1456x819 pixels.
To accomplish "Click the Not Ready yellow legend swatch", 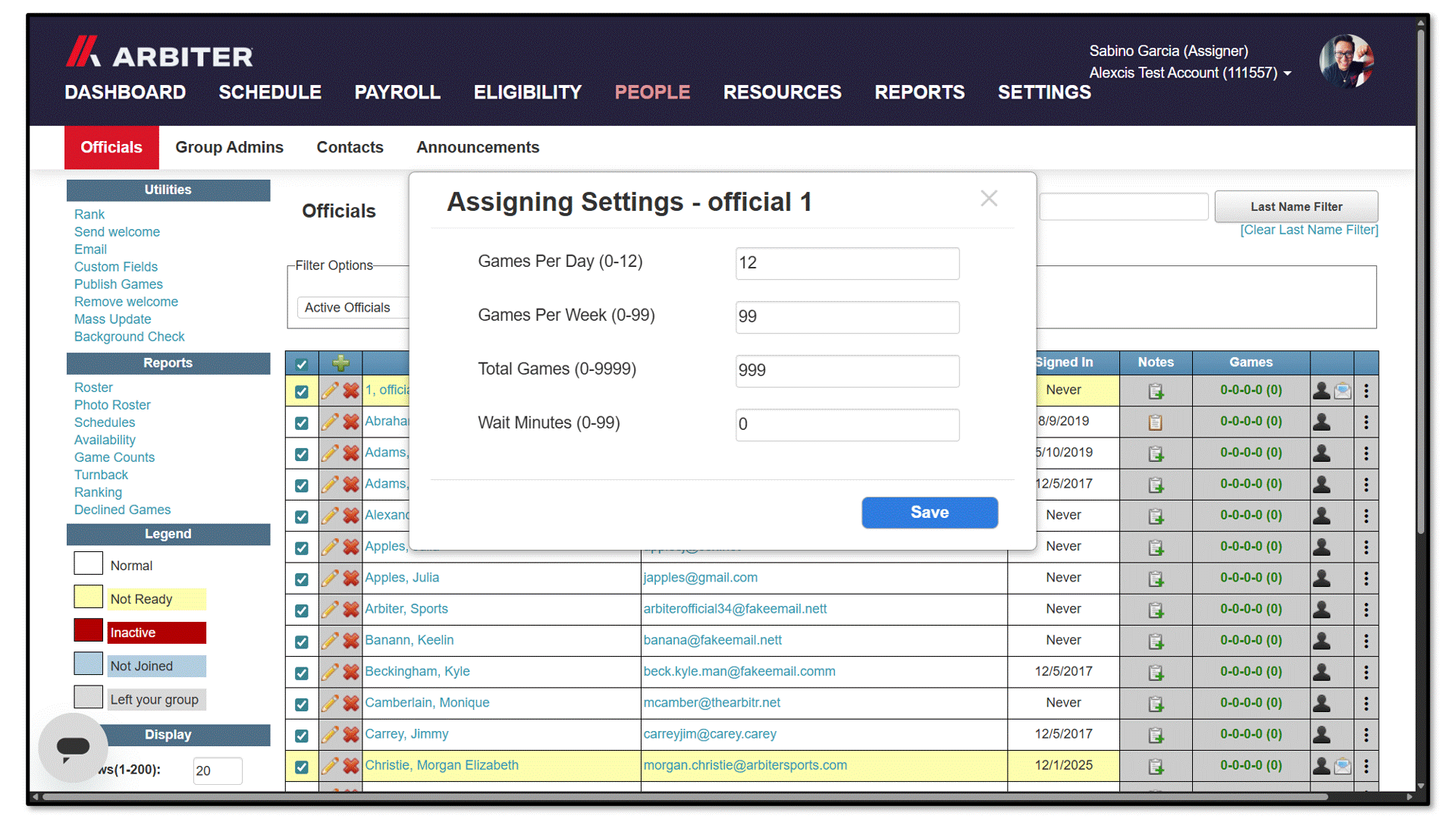I will point(89,598).
